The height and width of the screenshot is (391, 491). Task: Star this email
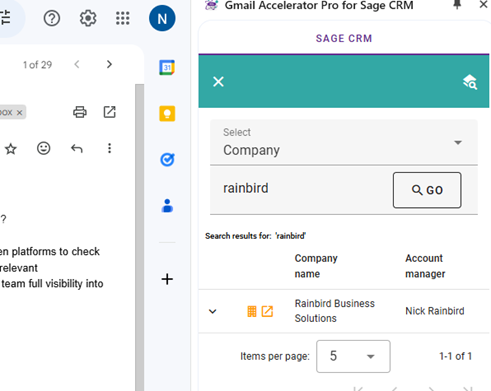(11, 149)
